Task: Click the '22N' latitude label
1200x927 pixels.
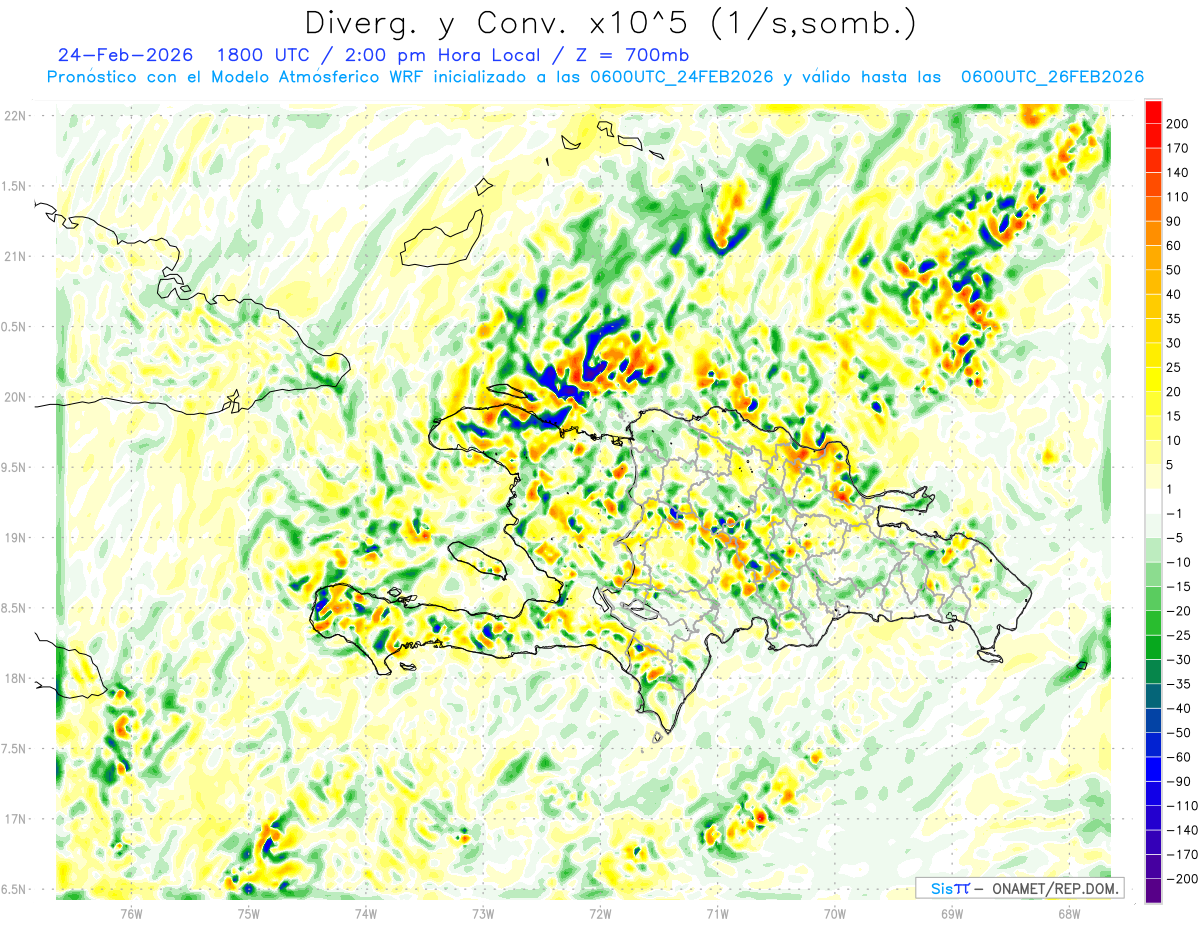Action: click(x=15, y=116)
